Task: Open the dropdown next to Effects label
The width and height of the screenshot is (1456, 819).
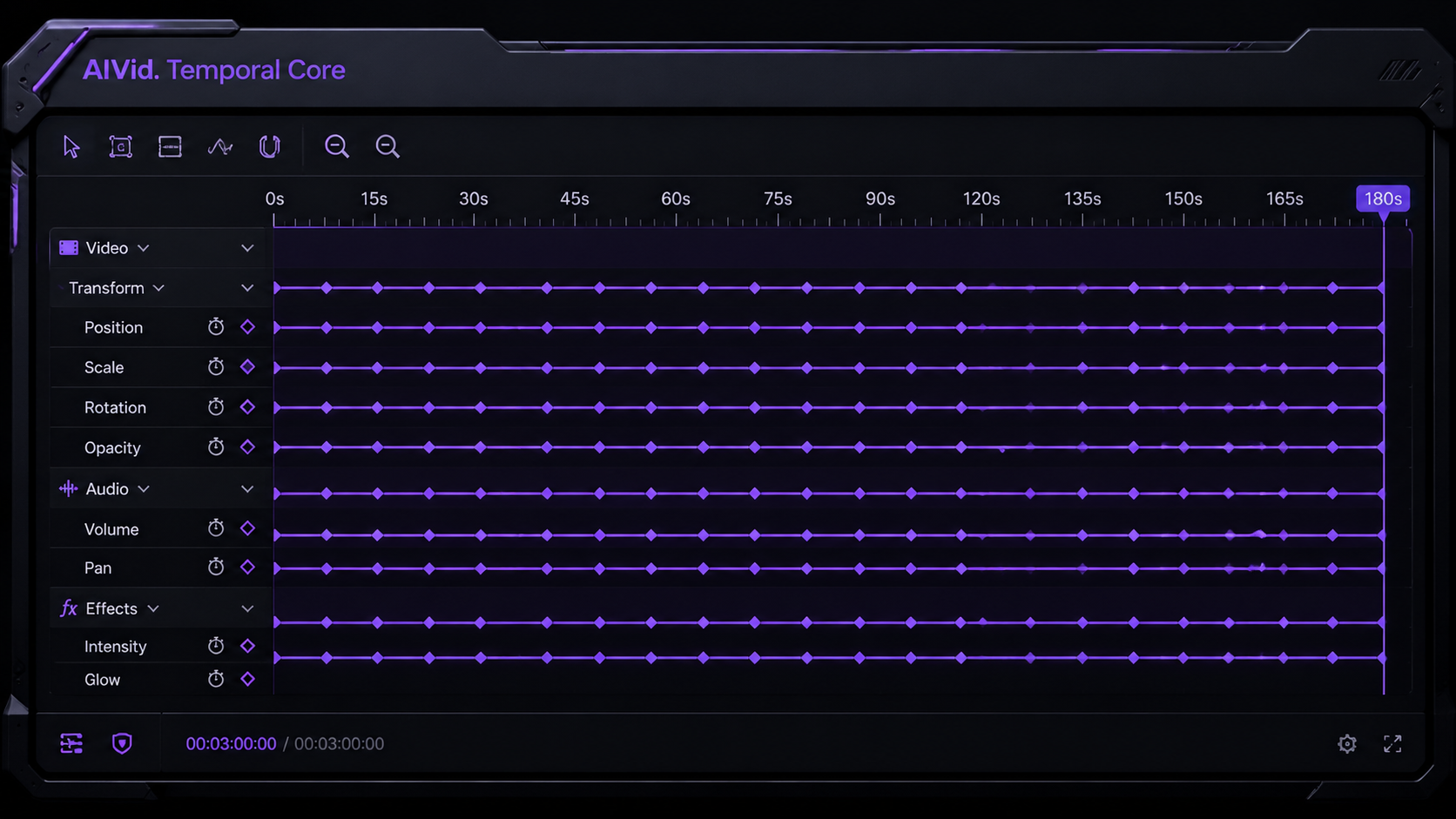Action: pos(153,608)
